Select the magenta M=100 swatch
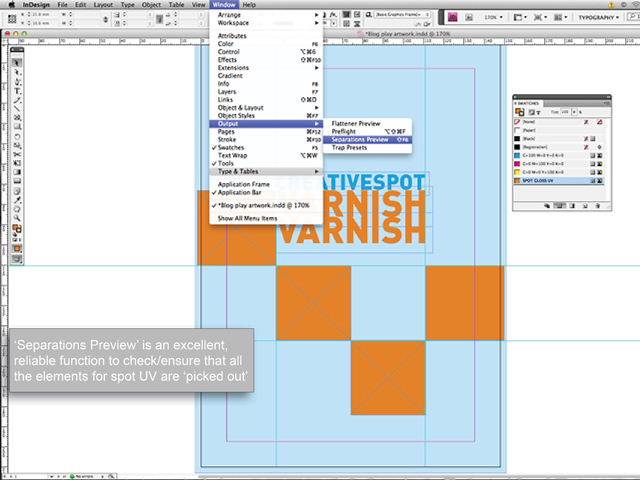 pyautogui.click(x=559, y=164)
